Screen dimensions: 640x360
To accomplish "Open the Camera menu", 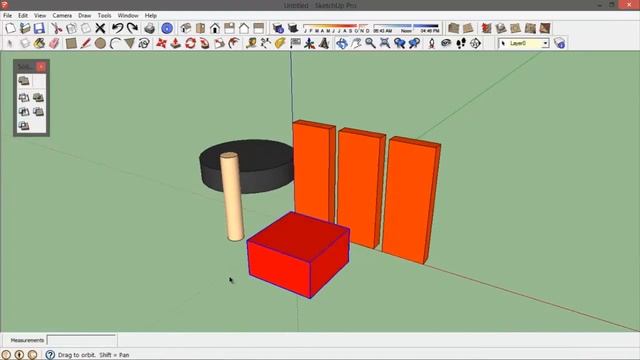I will [x=62, y=16].
